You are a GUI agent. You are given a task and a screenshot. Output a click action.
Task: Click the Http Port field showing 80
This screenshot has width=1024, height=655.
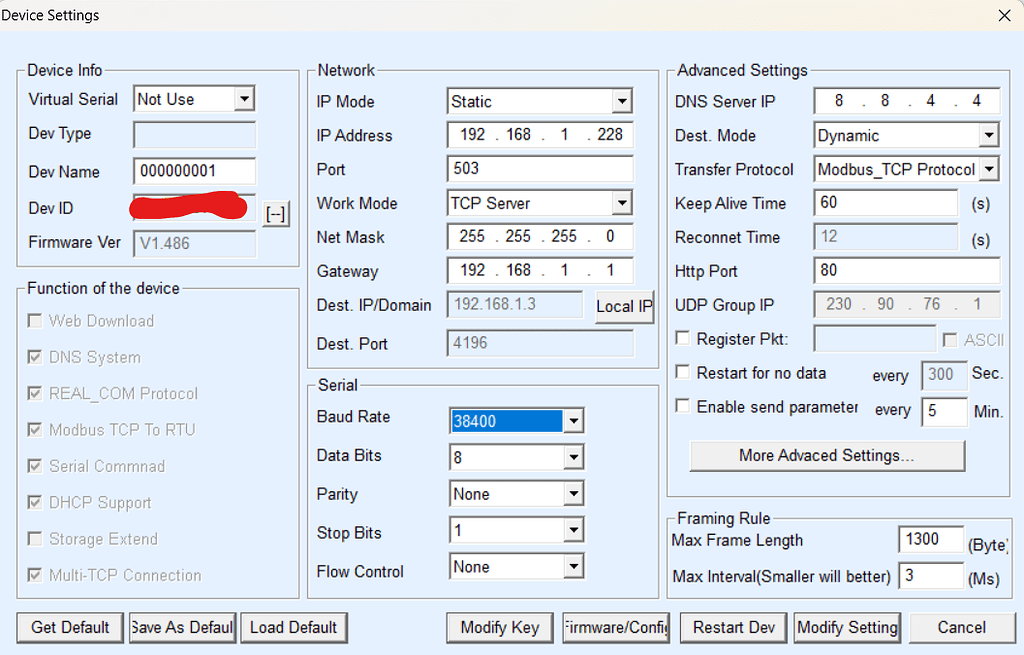pos(906,271)
